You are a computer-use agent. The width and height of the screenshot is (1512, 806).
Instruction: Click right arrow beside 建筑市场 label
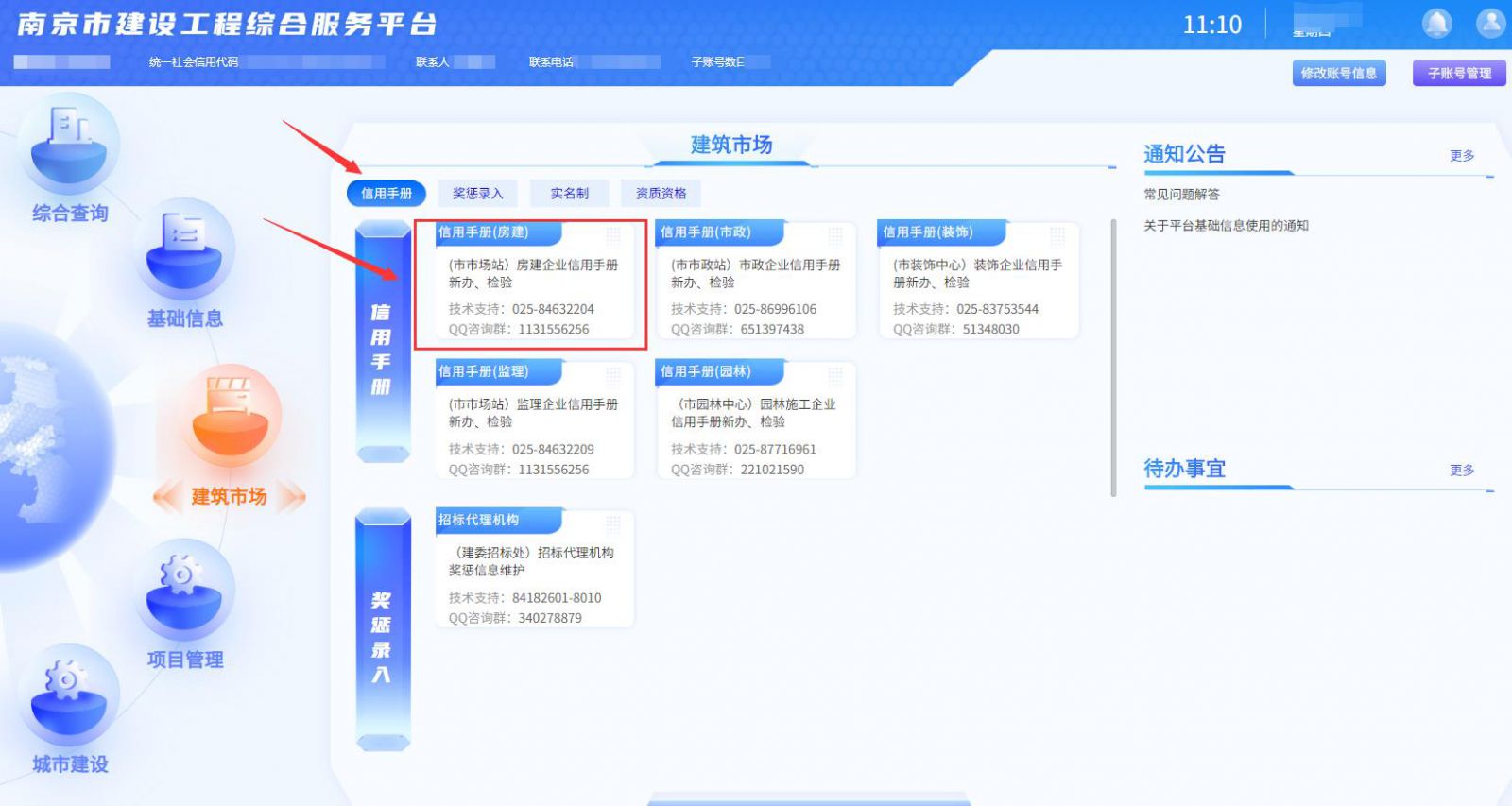pyautogui.click(x=293, y=495)
